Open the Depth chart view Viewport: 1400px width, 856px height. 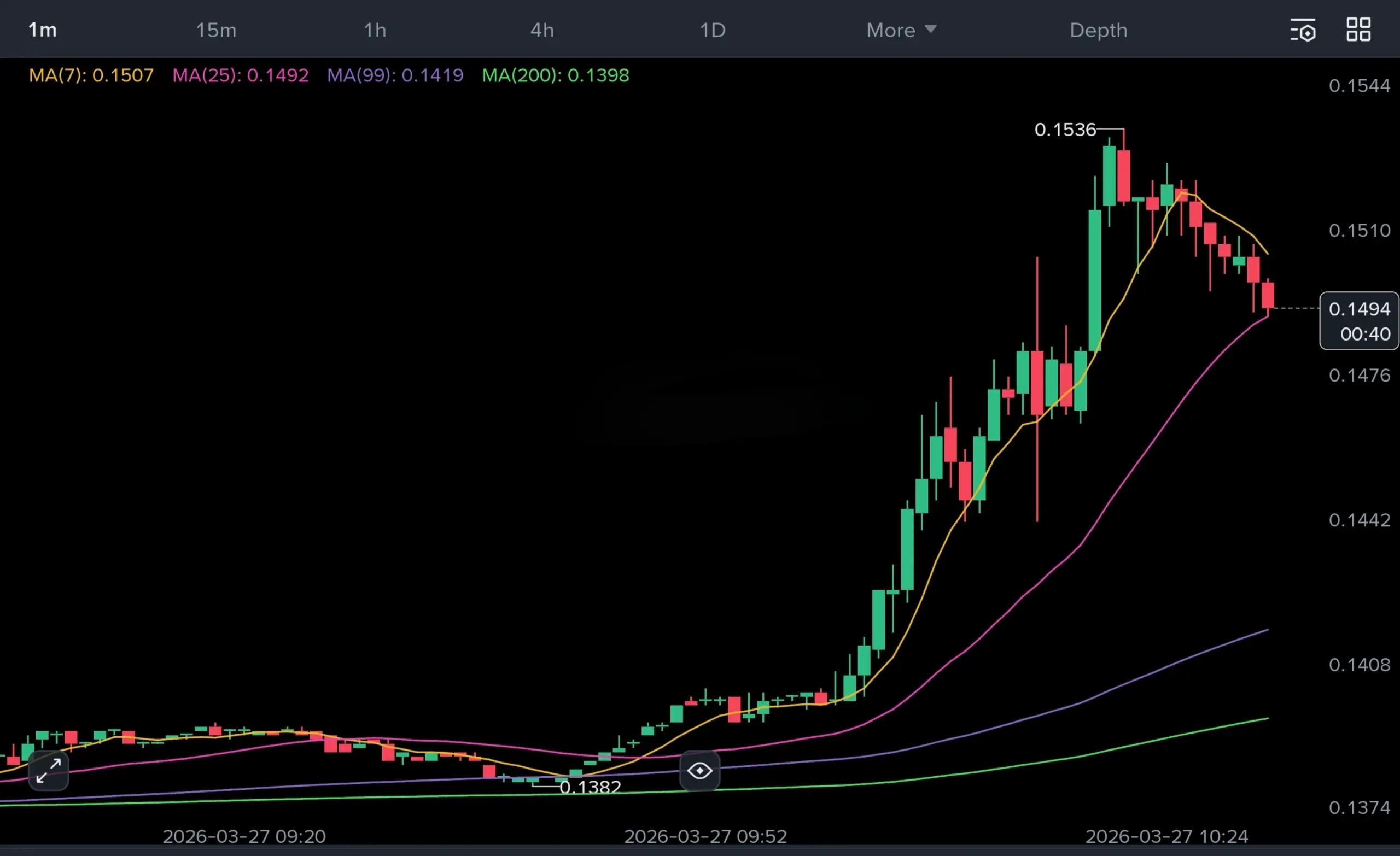(1098, 30)
